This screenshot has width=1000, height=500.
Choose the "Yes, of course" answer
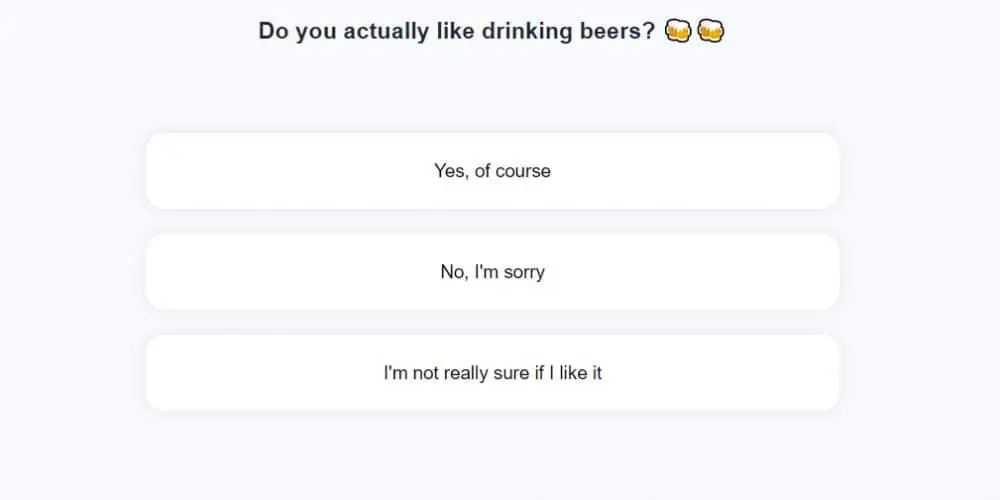tap(492, 171)
